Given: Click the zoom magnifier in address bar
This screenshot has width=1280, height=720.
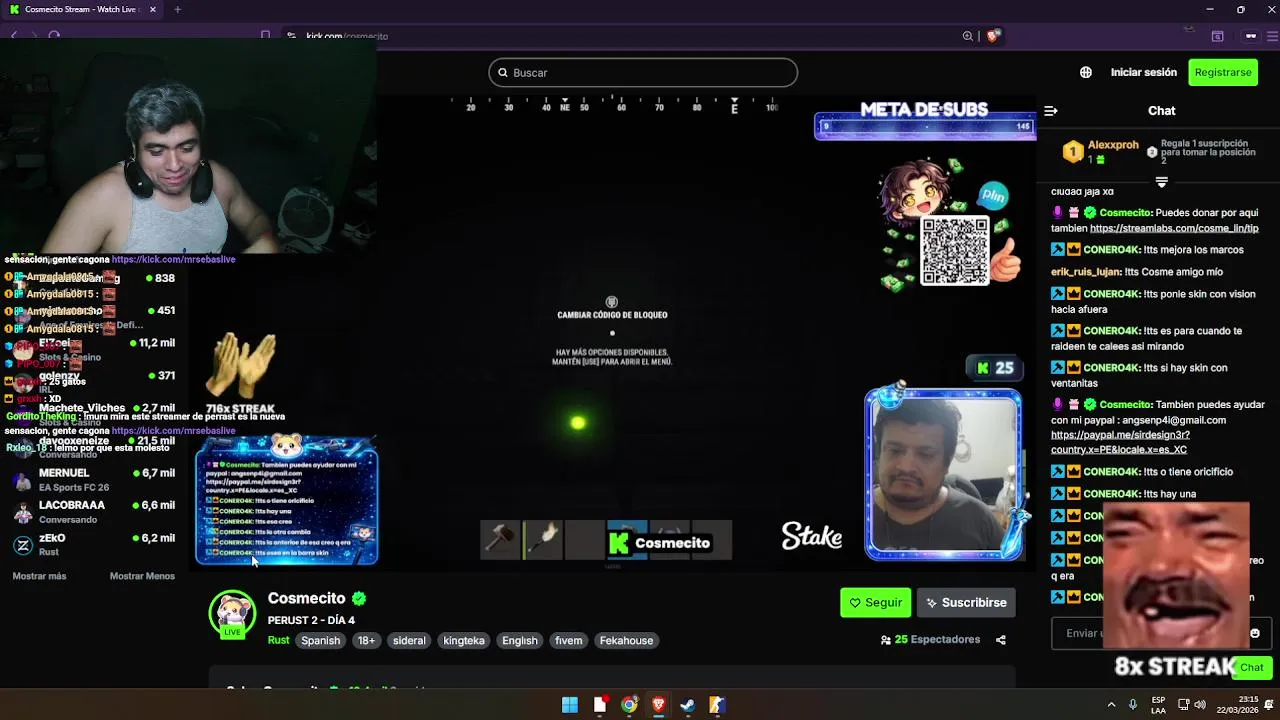Looking at the screenshot, I should (x=968, y=36).
